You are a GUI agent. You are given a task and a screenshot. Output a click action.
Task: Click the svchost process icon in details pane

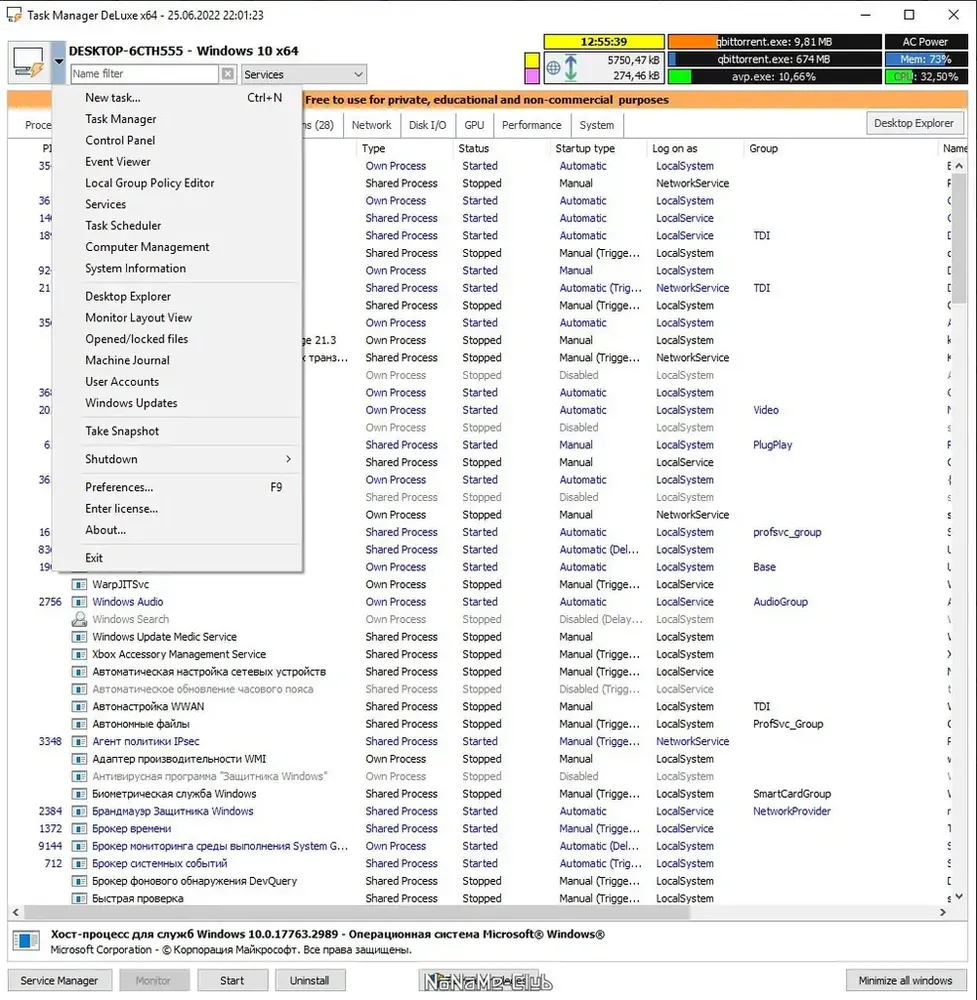(x=26, y=941)
